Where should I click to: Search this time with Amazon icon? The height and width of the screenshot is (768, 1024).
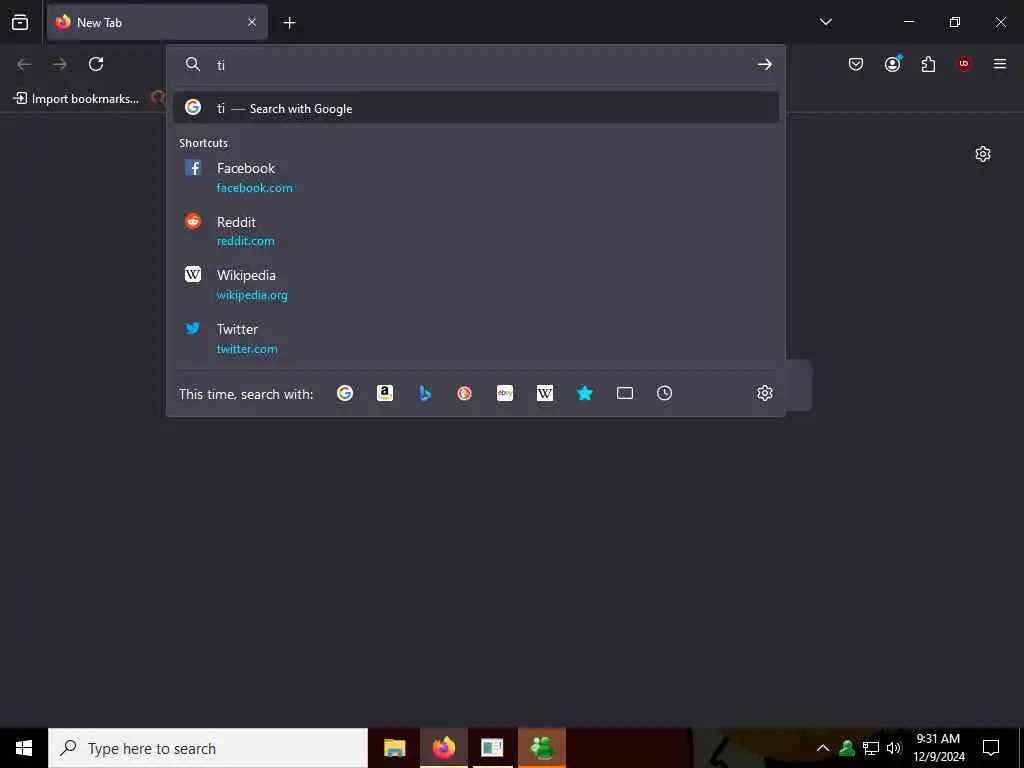(385, 393)
